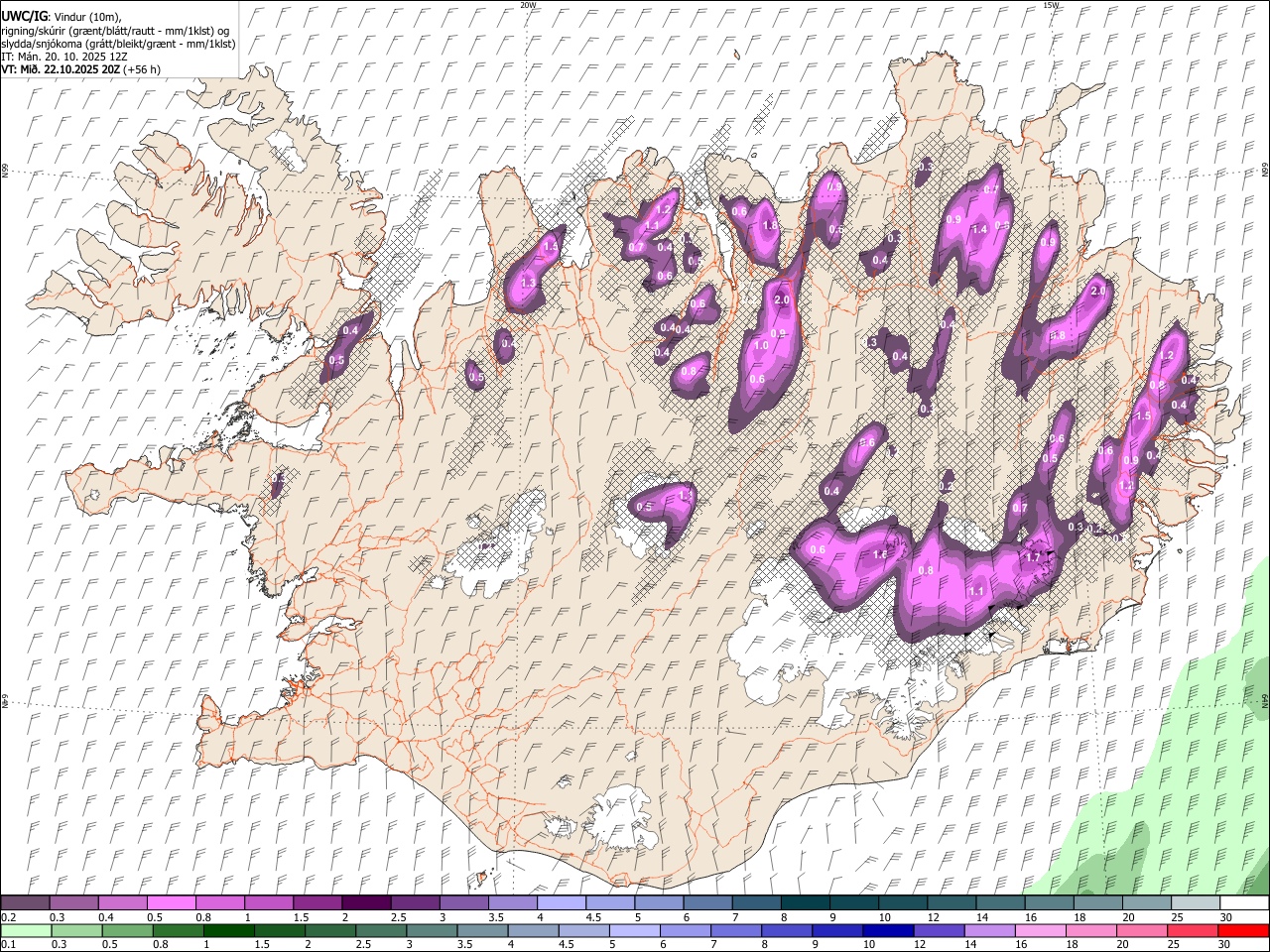The height and width of the screenshot is (952, 1270).
Task: Click the 15W longitude label at top
Action: (x=1051, y=5)
